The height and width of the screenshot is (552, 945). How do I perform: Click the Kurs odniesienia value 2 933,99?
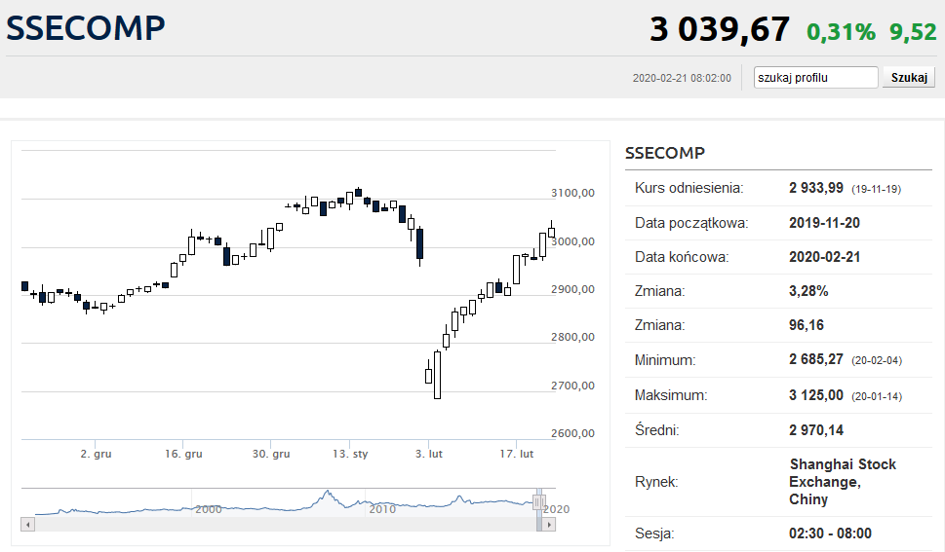click(816, 188)
